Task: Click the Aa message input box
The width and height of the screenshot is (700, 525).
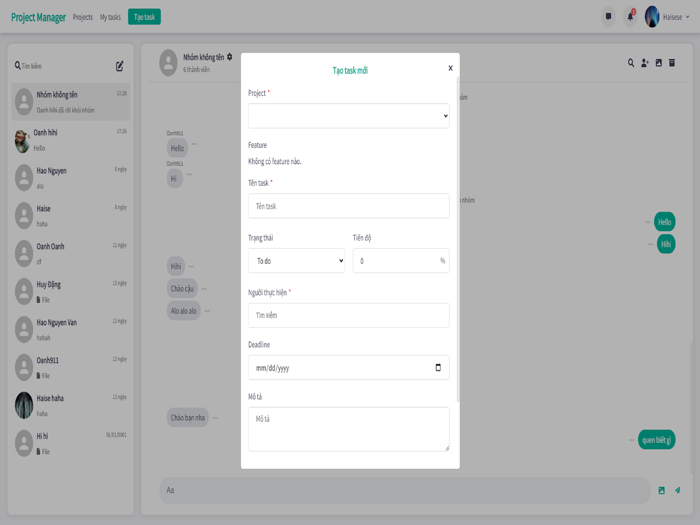Action: (405, 490)
